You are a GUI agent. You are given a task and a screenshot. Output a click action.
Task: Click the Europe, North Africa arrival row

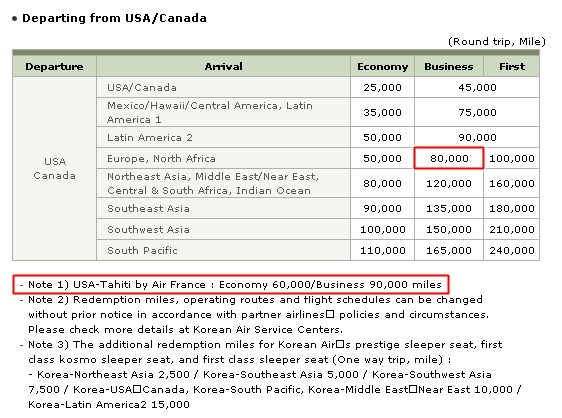pos(223,158)
